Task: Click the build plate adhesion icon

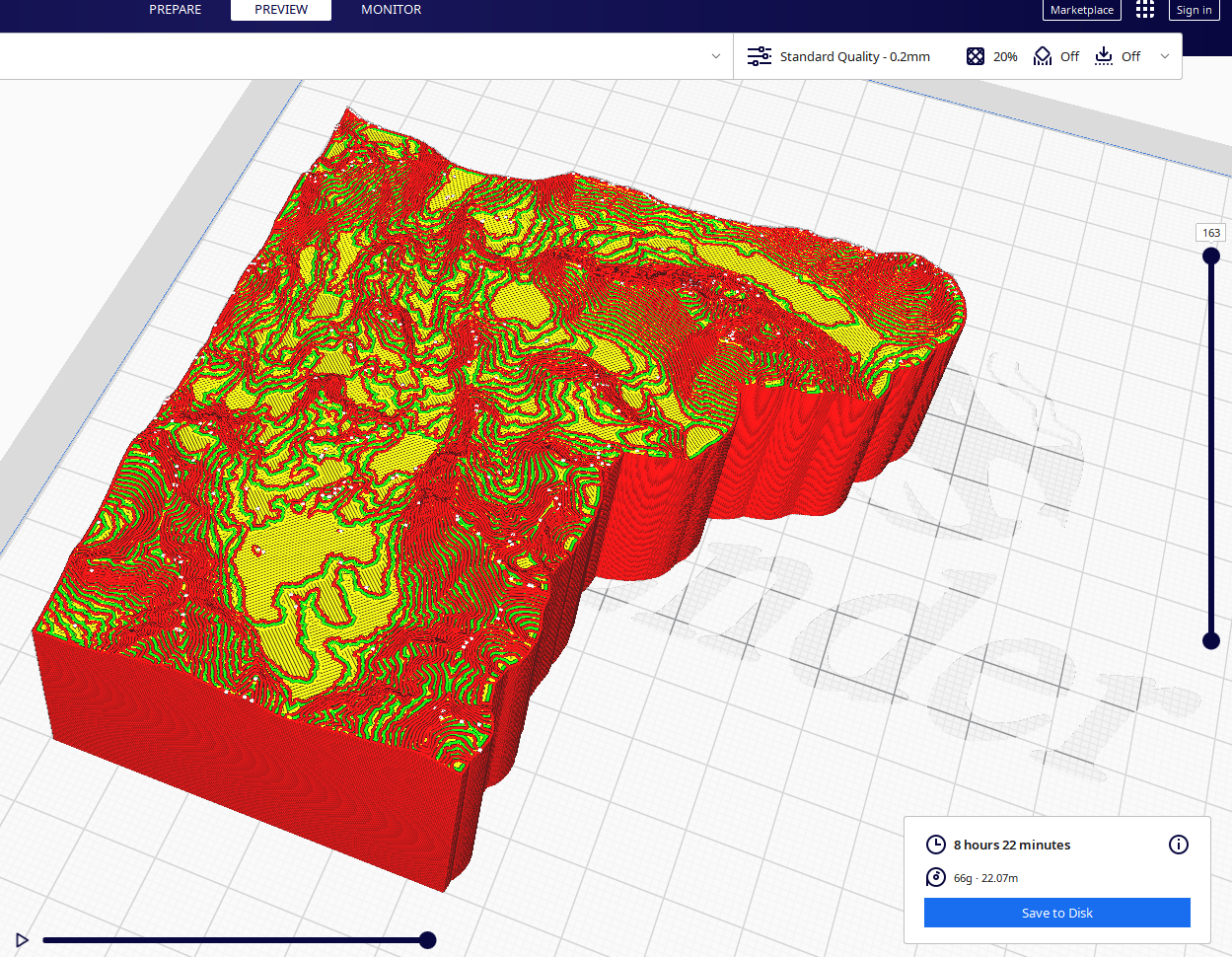Action: [x=1104, y=56]
